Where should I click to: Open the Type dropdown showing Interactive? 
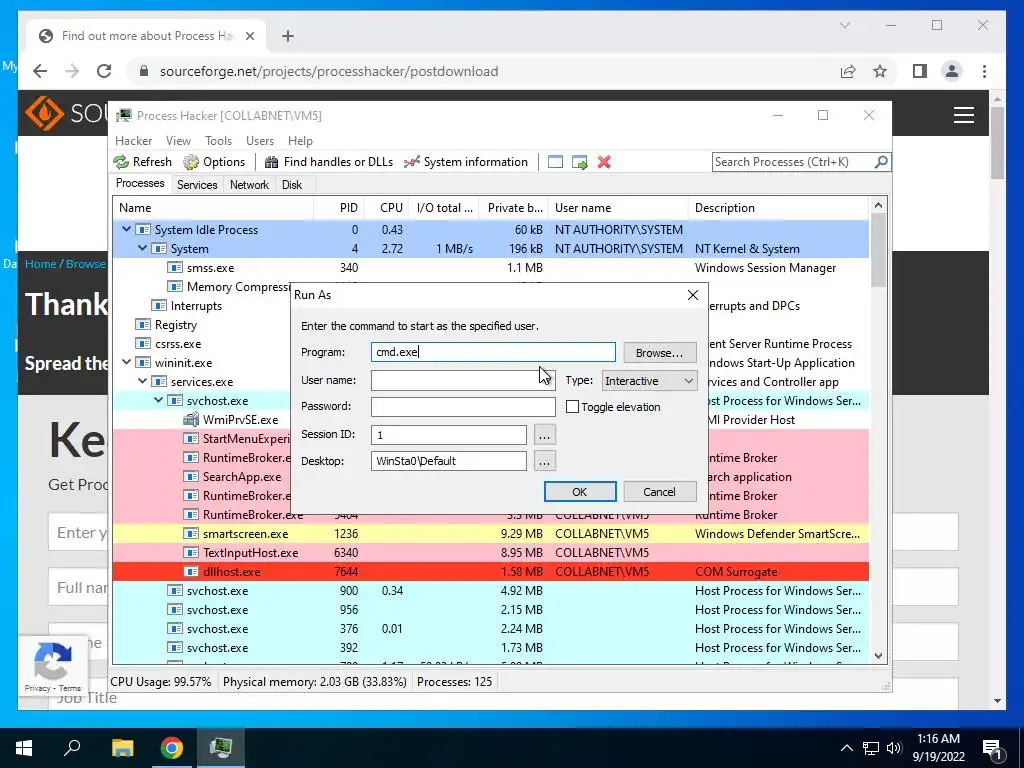coord(649,381)
